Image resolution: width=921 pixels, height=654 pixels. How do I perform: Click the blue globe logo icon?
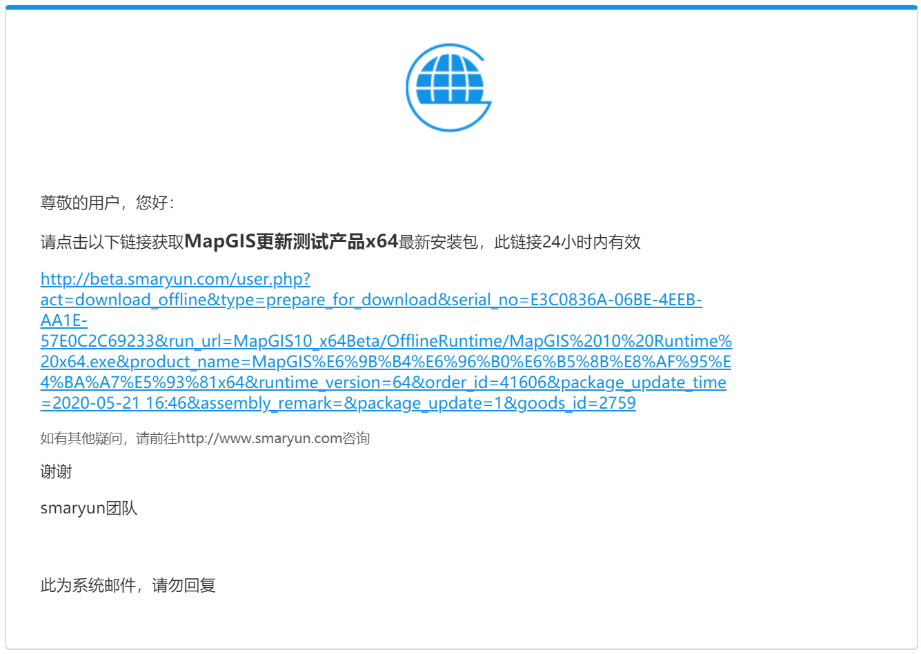point(449,87)
